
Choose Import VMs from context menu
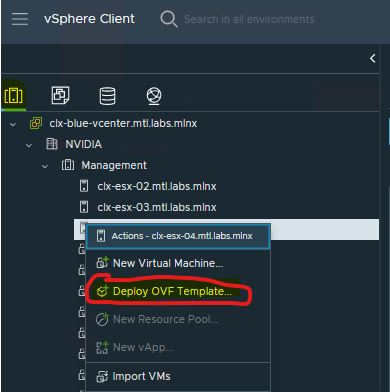pyautogui.click(x=178, y=376)
